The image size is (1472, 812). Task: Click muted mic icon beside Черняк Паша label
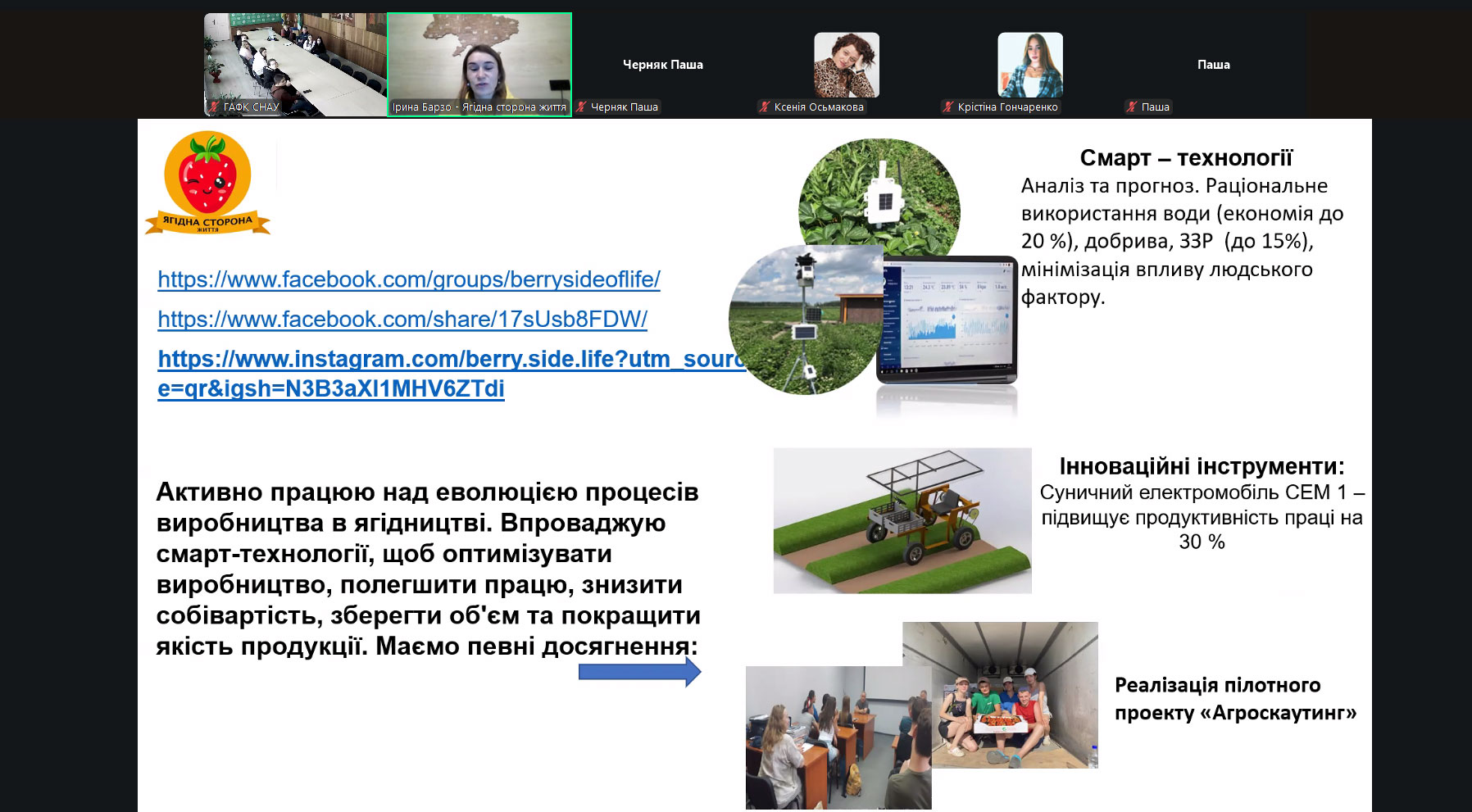pos(581,107)
